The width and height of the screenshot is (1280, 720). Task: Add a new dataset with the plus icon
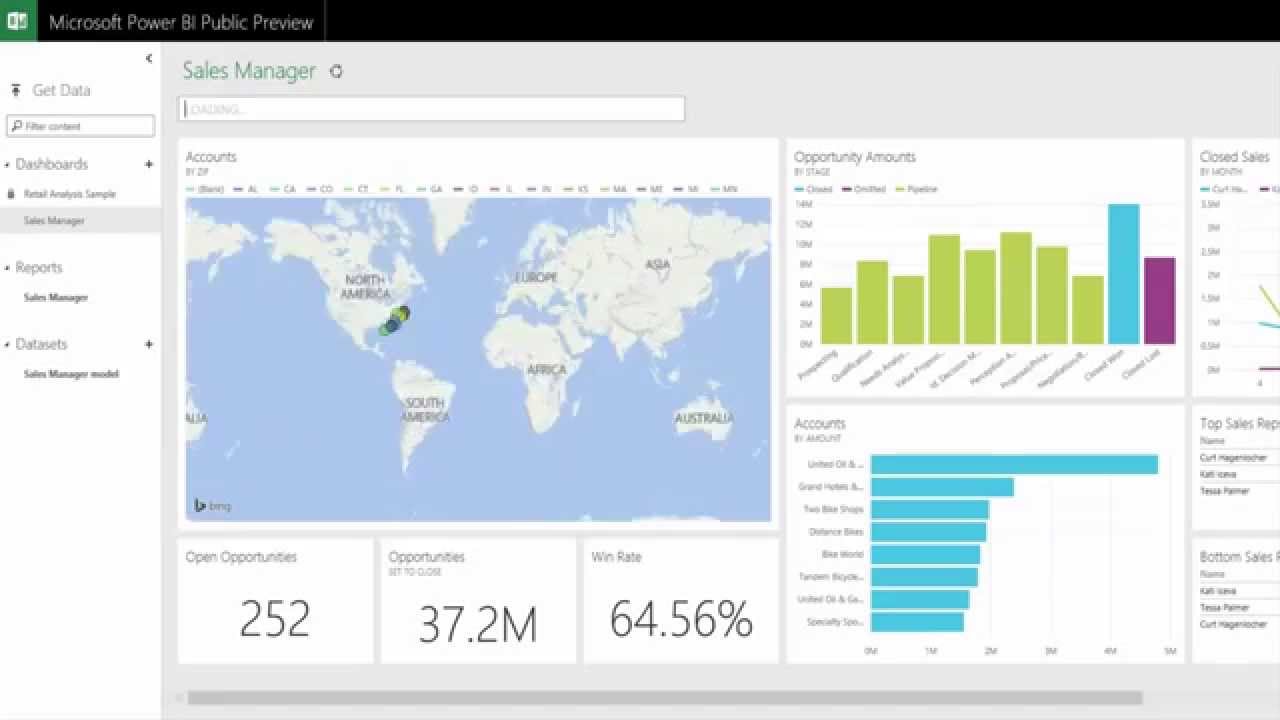[149, 344]
